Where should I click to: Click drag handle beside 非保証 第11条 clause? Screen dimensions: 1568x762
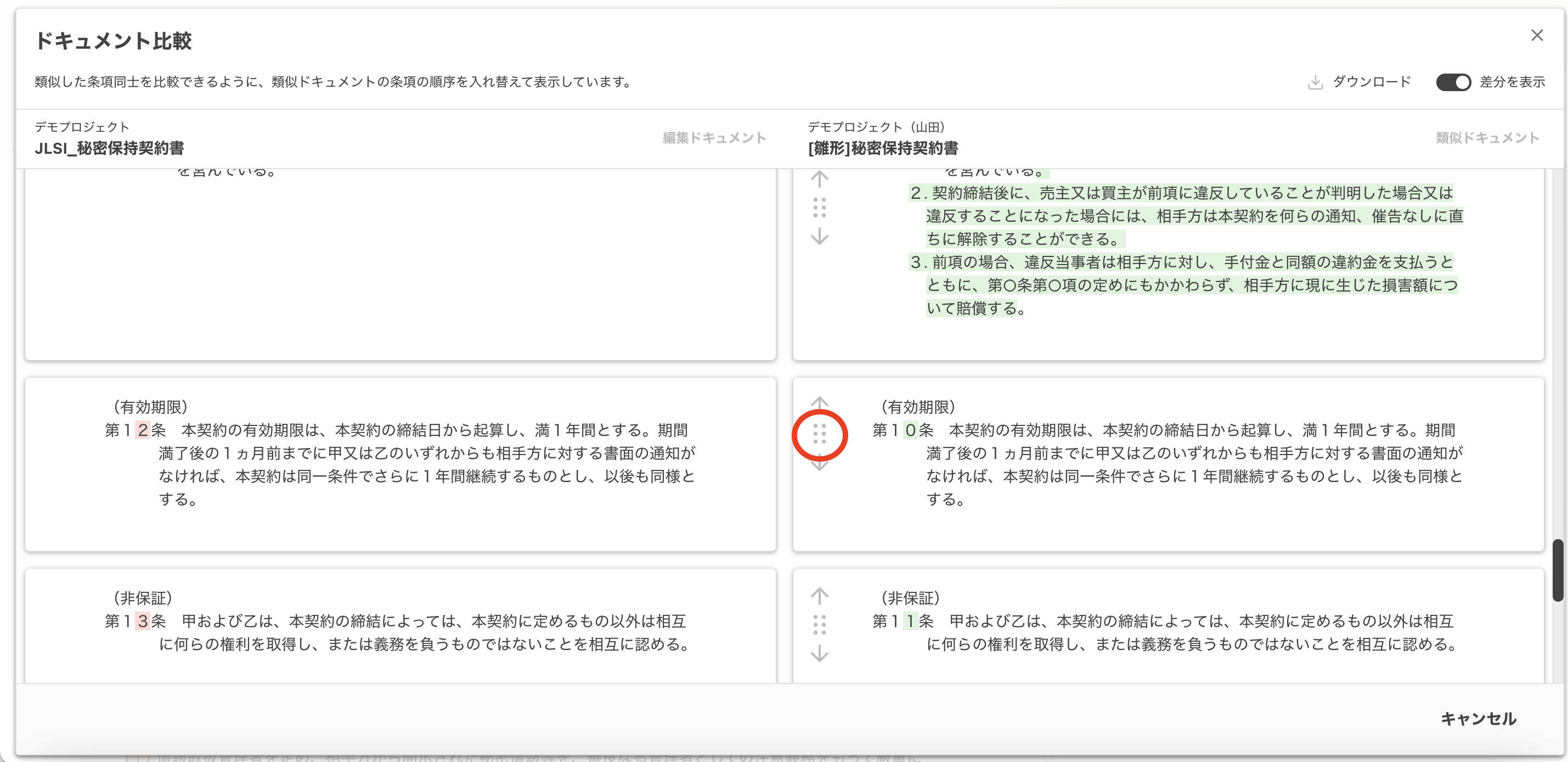click(819, 624)
